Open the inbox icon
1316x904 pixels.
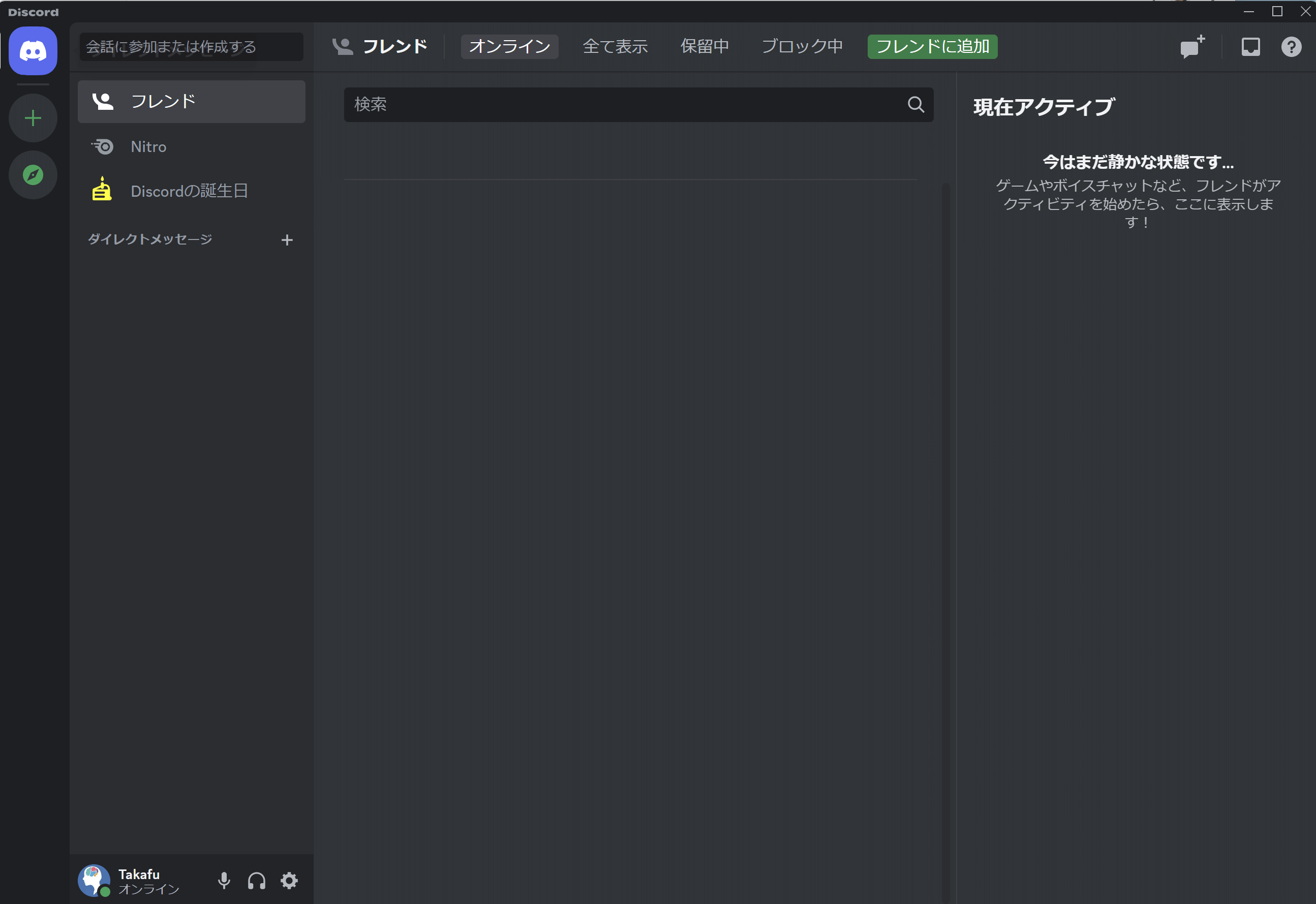(1250, 47)
